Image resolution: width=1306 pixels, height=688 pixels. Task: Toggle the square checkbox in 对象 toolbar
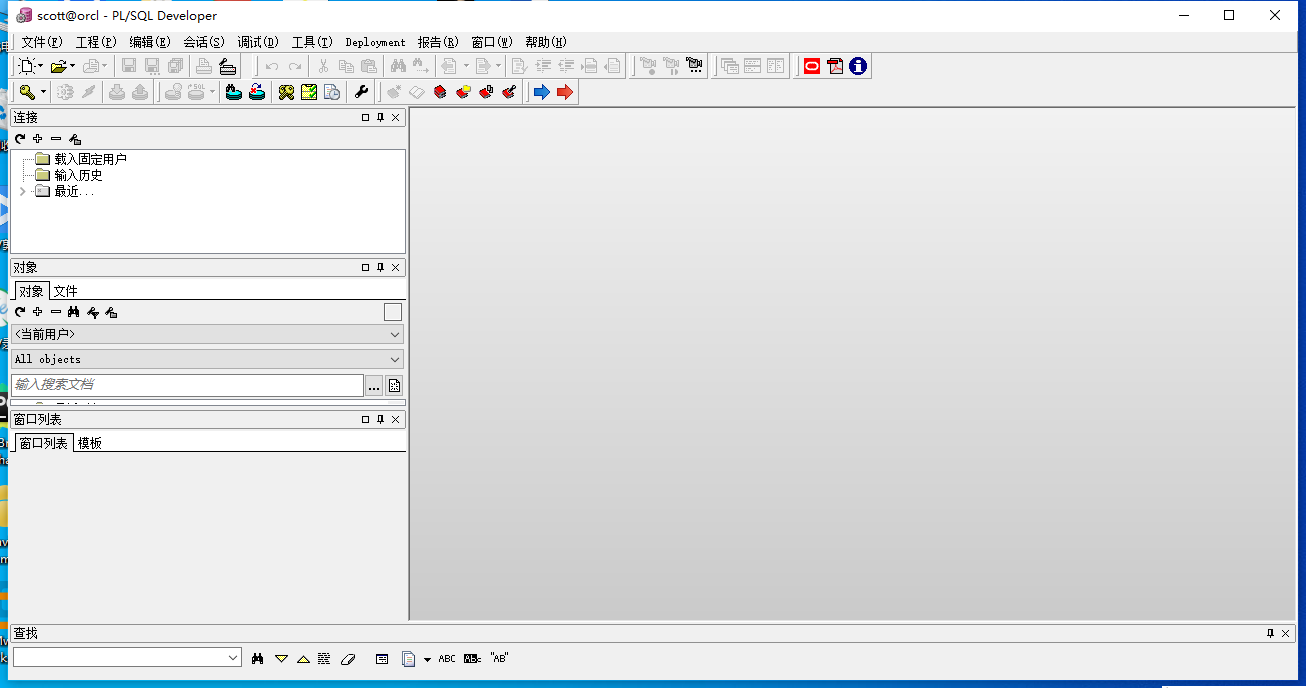coord(393,312)
